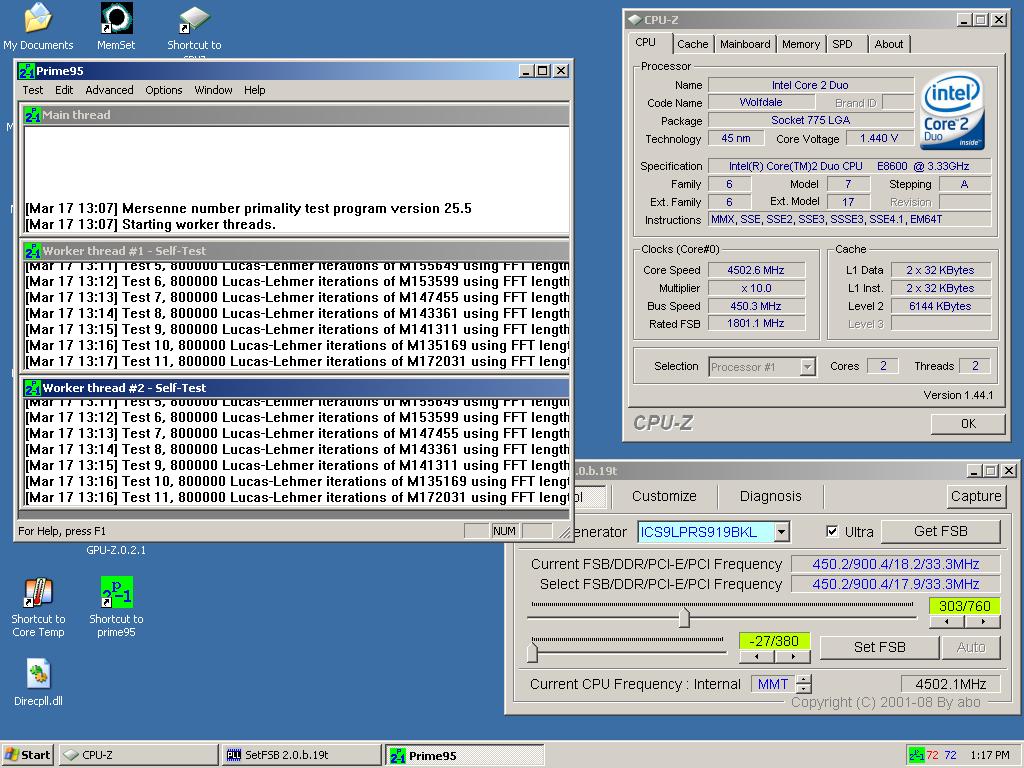Switch to SetFSB in the taskbar
The image size is (1024, 768).
[301, 755]
